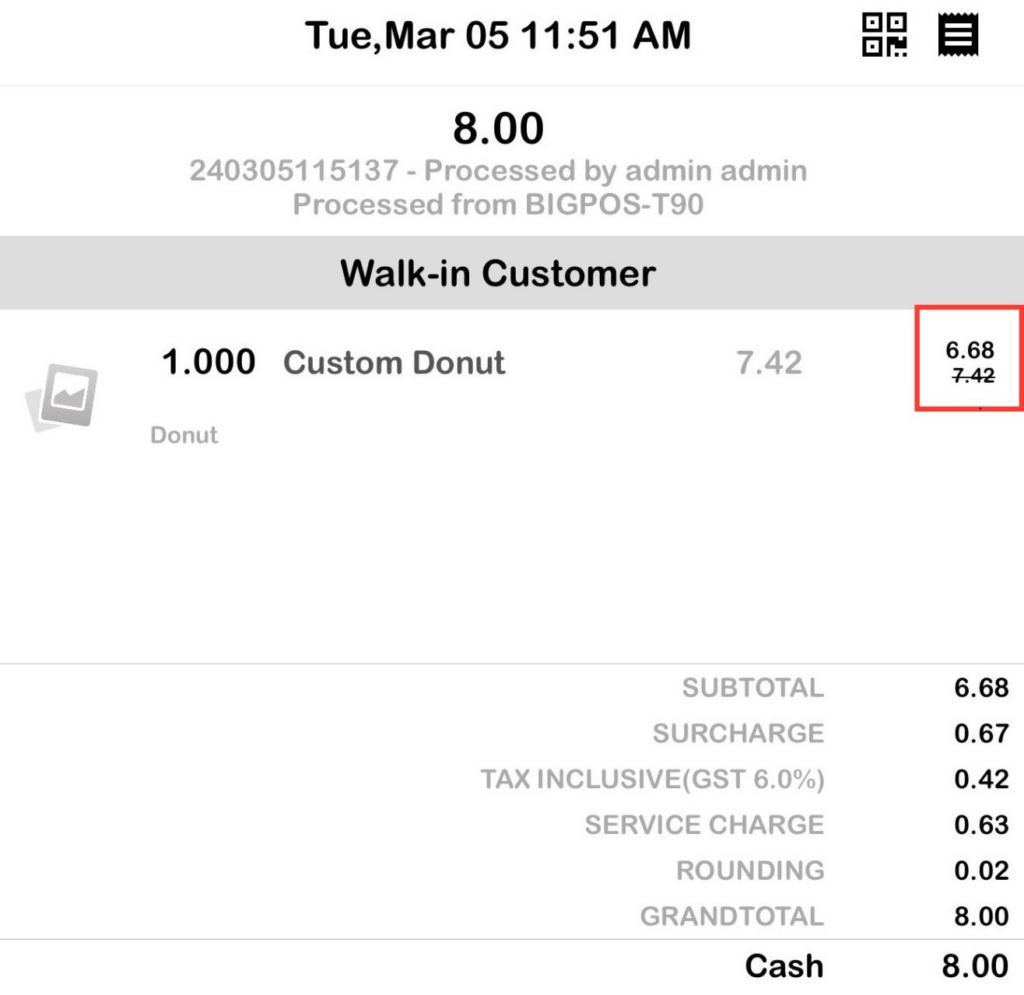Click the Custom Donut item name
The width and height of the screenshot is (1024, 995).
click(394, 363)
